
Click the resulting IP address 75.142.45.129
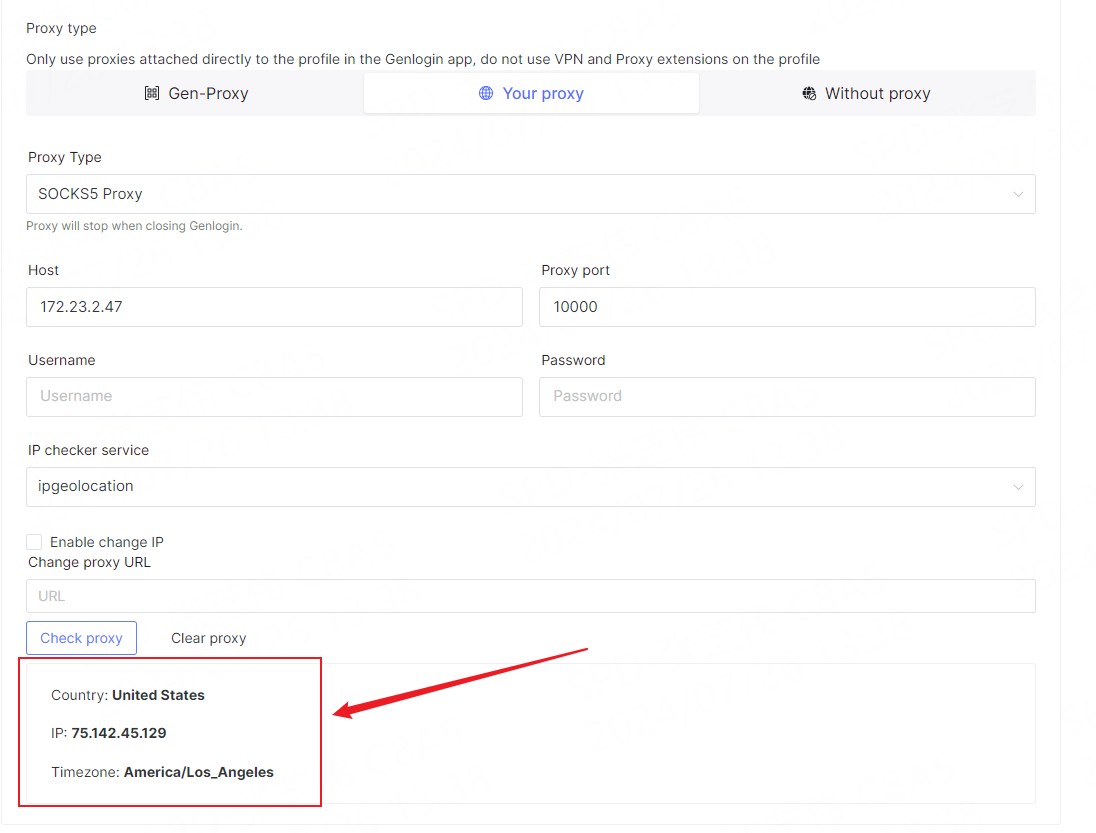pos(119,733)
